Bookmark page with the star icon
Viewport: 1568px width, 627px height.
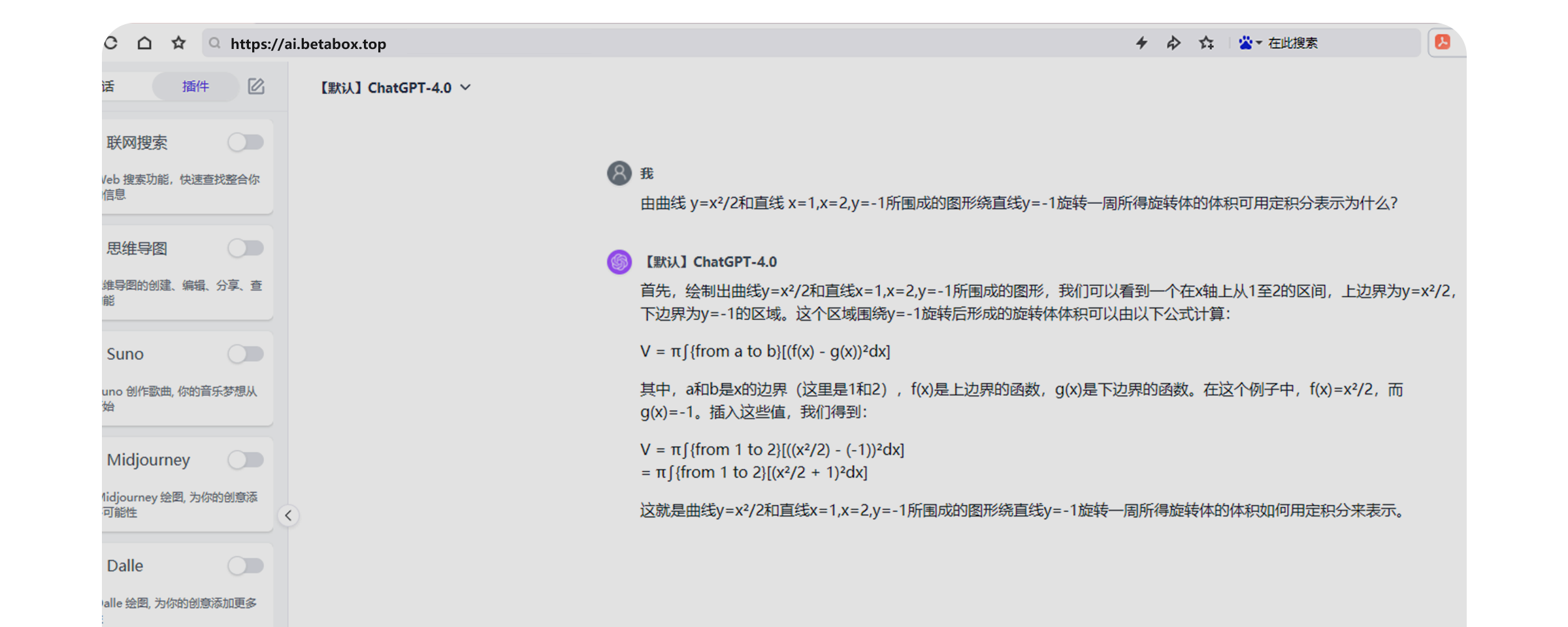pyautogui.click(x=178, y=43)
